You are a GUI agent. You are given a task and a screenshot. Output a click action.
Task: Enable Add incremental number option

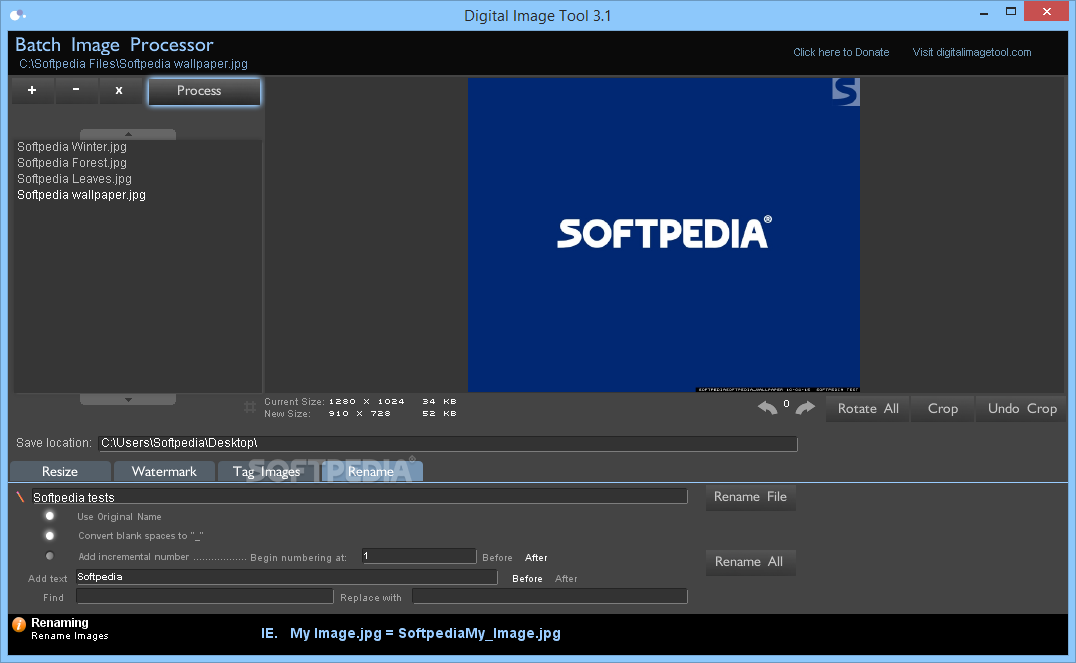[49, 556]
